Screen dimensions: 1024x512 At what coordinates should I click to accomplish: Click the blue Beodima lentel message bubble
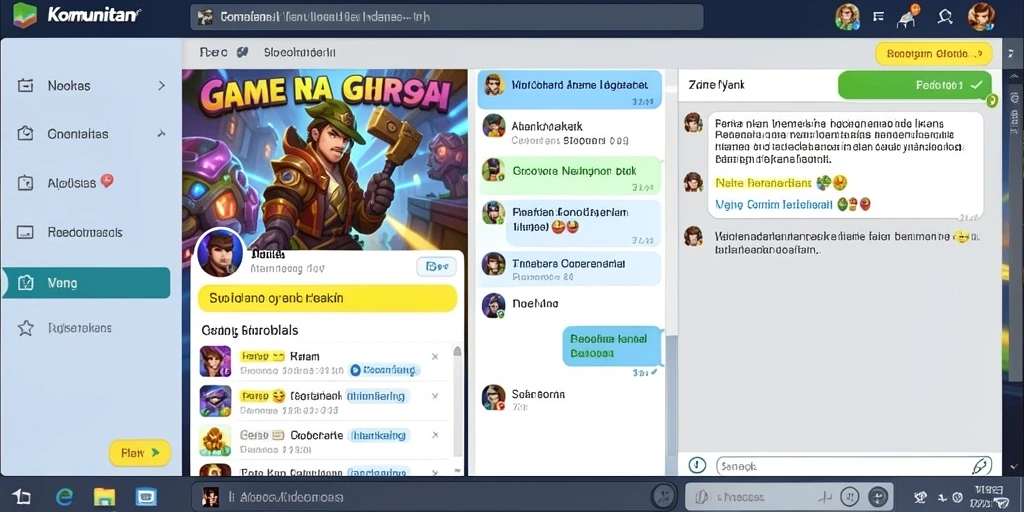(612, 345)
